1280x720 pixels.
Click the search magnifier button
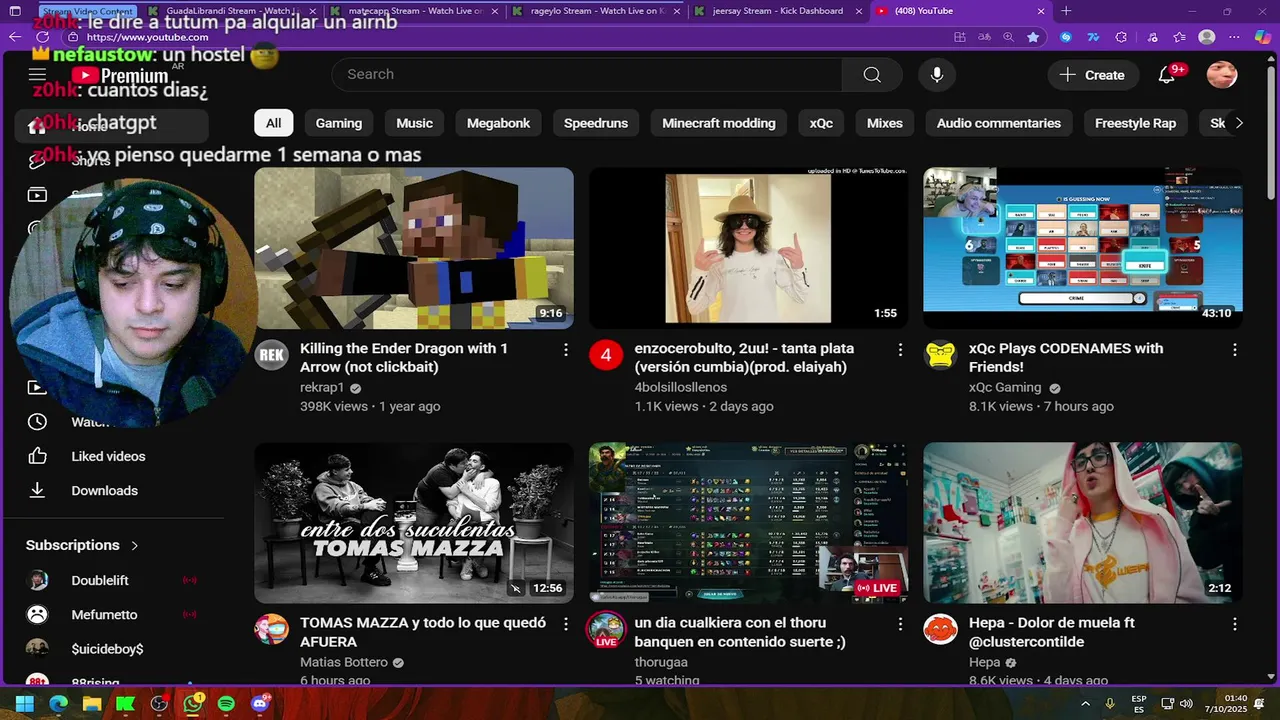[872, 75]
